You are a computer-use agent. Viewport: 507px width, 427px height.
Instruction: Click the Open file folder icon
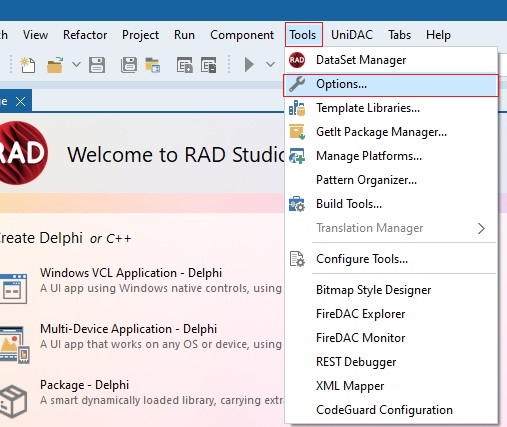pos(55,65)
